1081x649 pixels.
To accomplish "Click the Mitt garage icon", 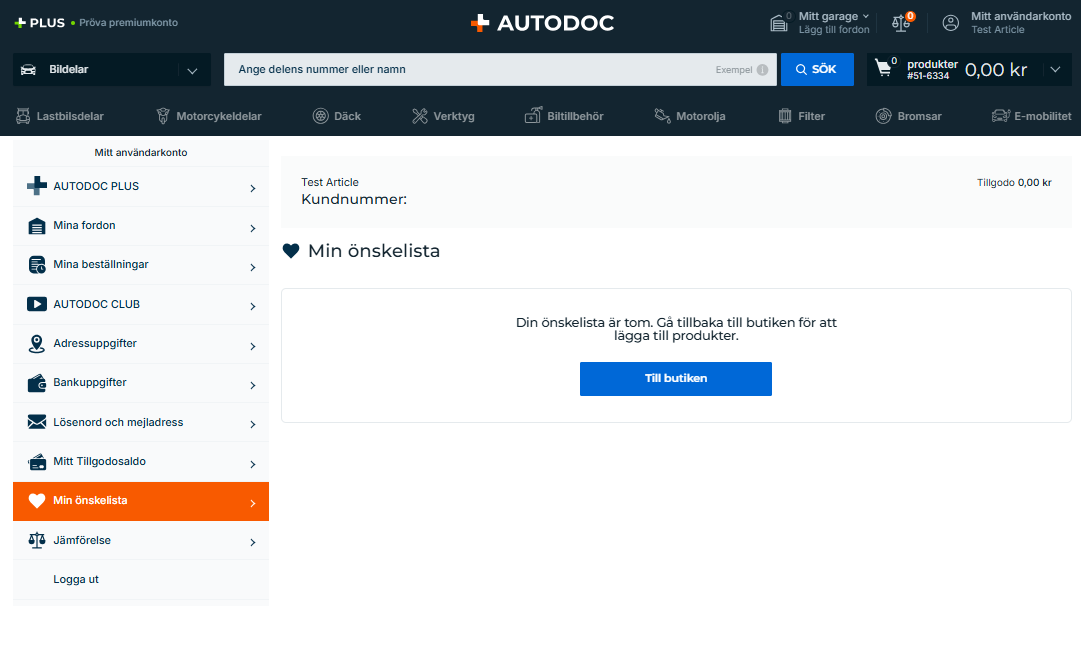I will (779, 23).
